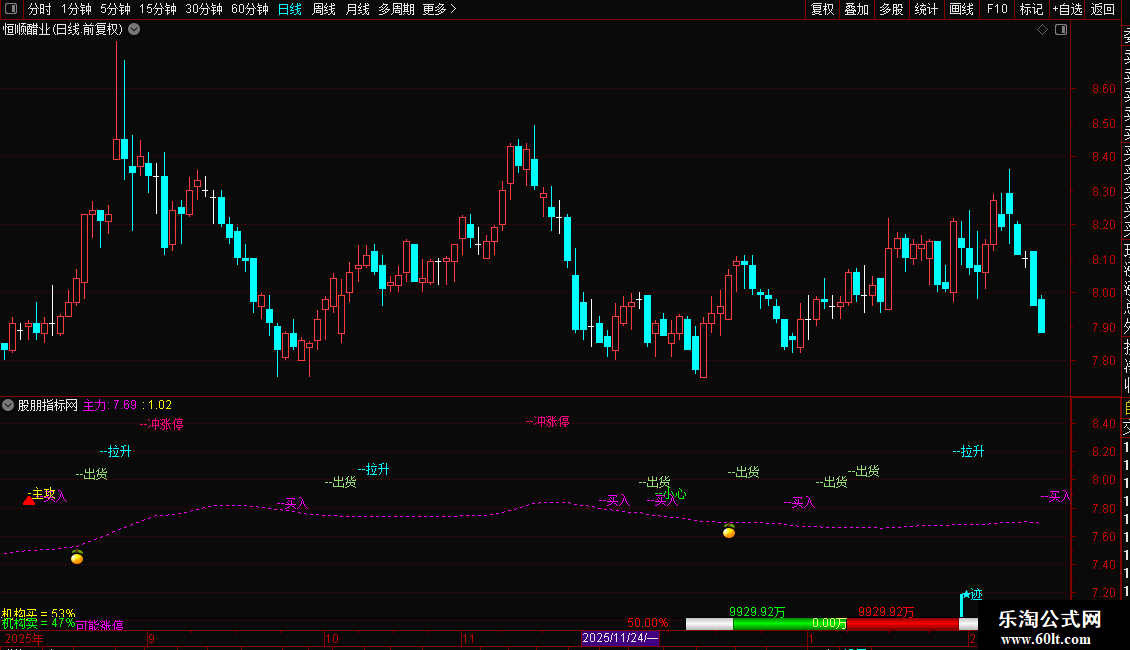Click the 7.20 label on indicator axis
Viewport: 1130px width, 650px height.
(1103, 593)
